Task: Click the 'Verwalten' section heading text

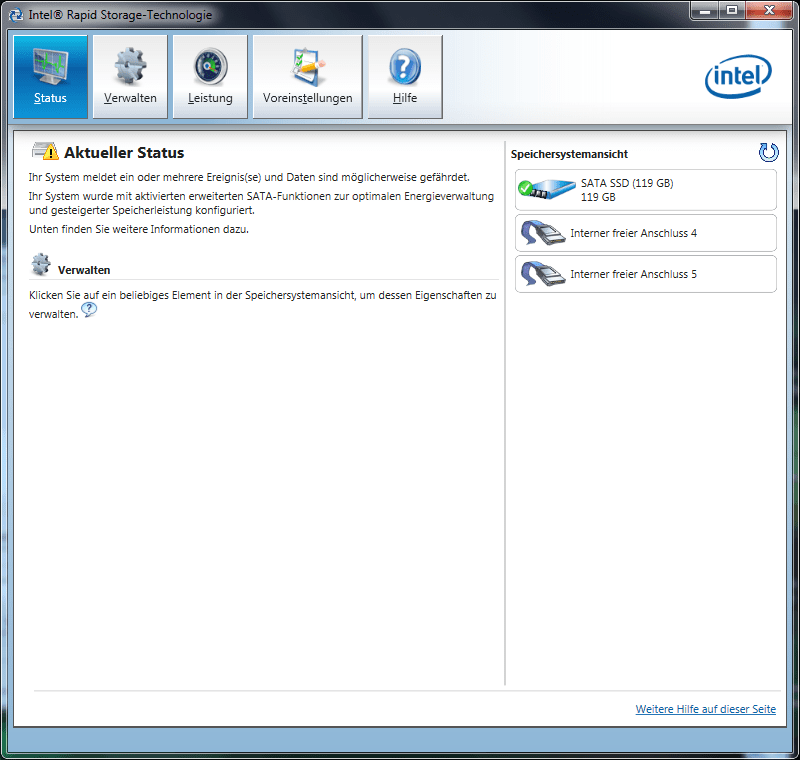Action: (84, 270)
